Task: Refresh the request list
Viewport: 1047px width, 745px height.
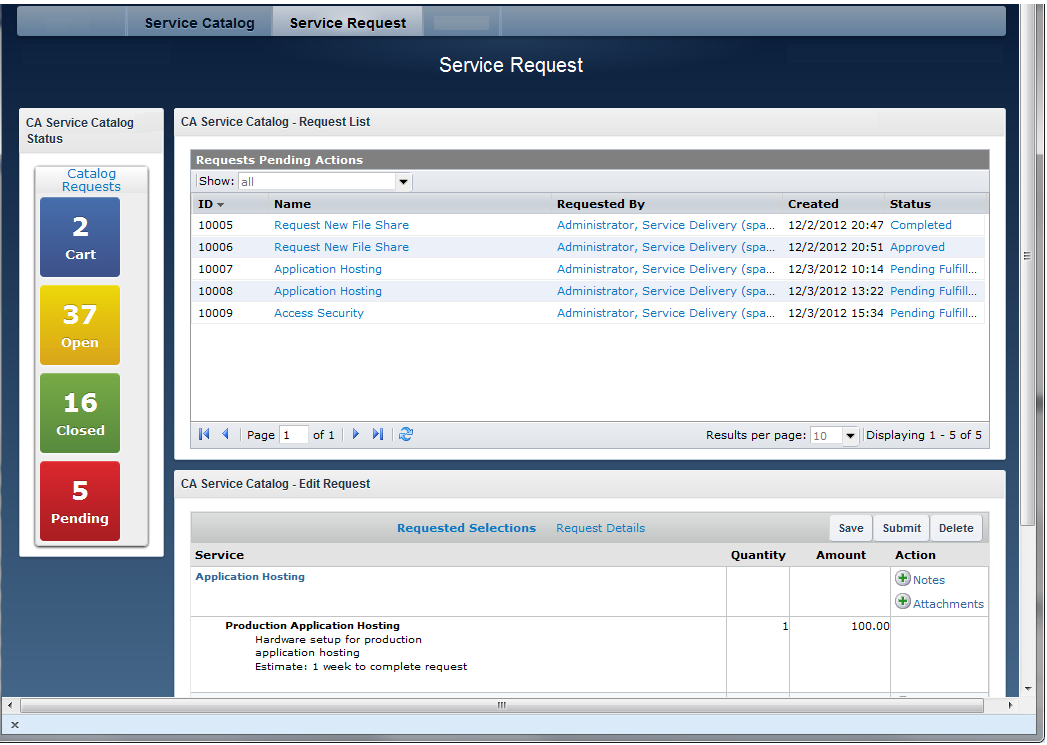Action: point(406,434)
